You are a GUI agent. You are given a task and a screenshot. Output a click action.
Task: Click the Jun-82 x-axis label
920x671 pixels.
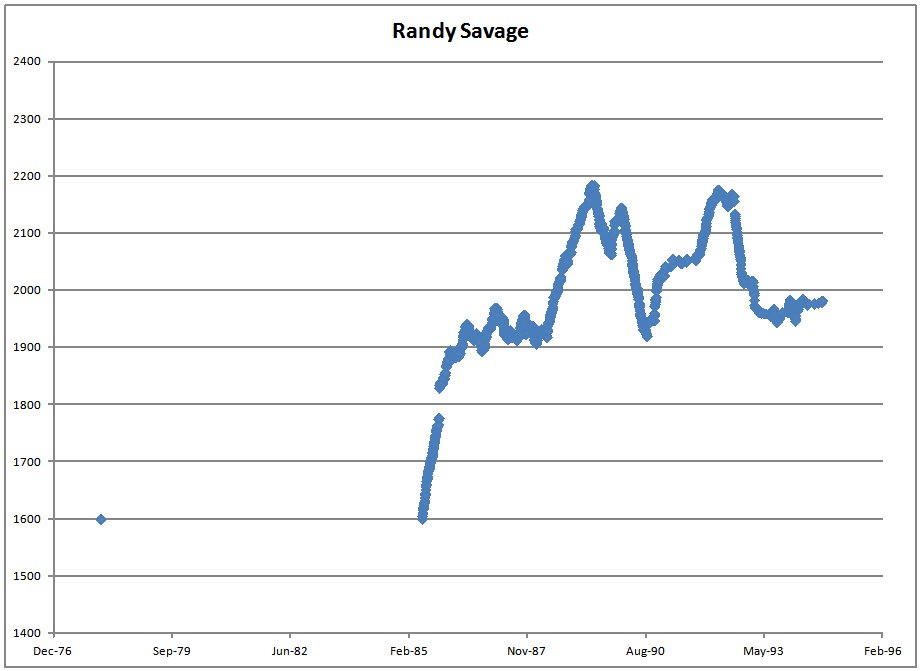(289, 649)
